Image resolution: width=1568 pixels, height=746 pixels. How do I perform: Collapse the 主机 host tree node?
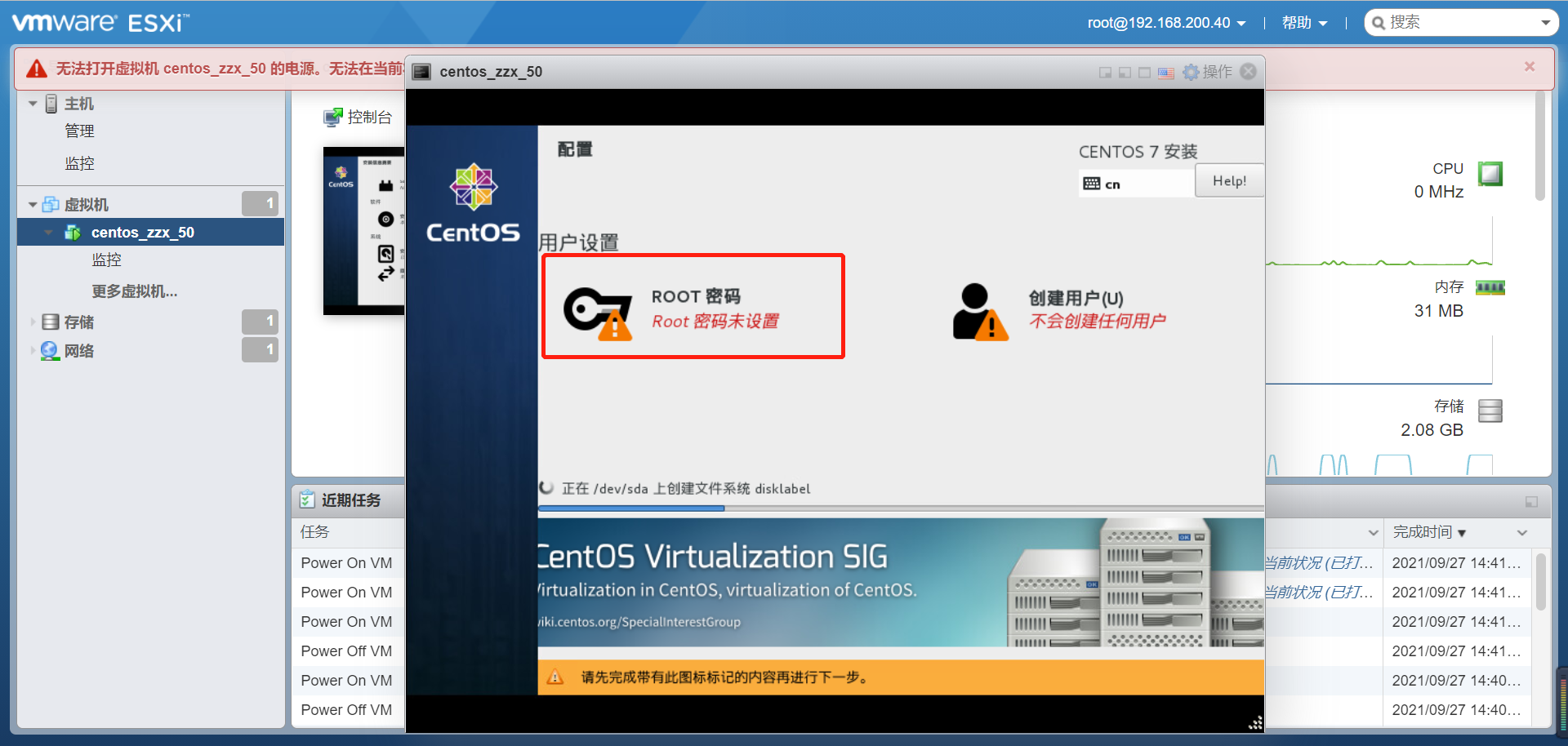pos(33,104)
